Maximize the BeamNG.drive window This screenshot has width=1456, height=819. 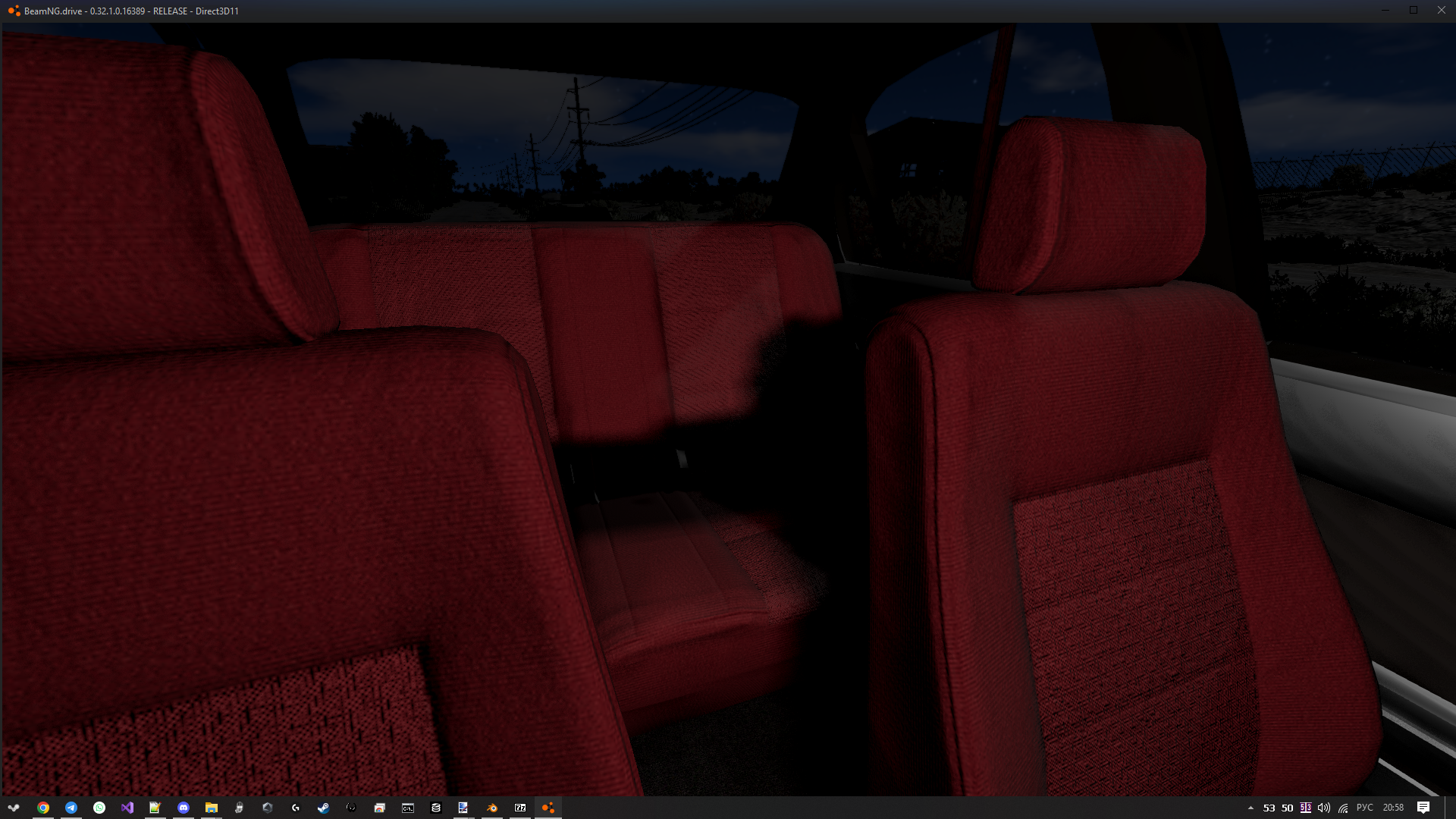(1414, 11)
